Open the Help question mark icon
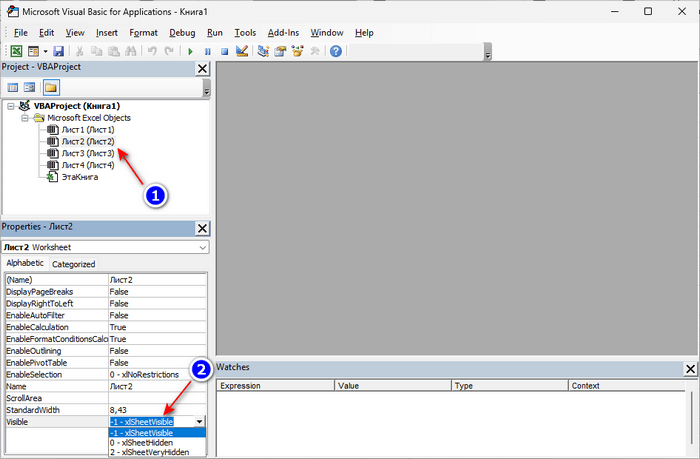The height and width of the screenshot is (459, 700). click(335, 51)
